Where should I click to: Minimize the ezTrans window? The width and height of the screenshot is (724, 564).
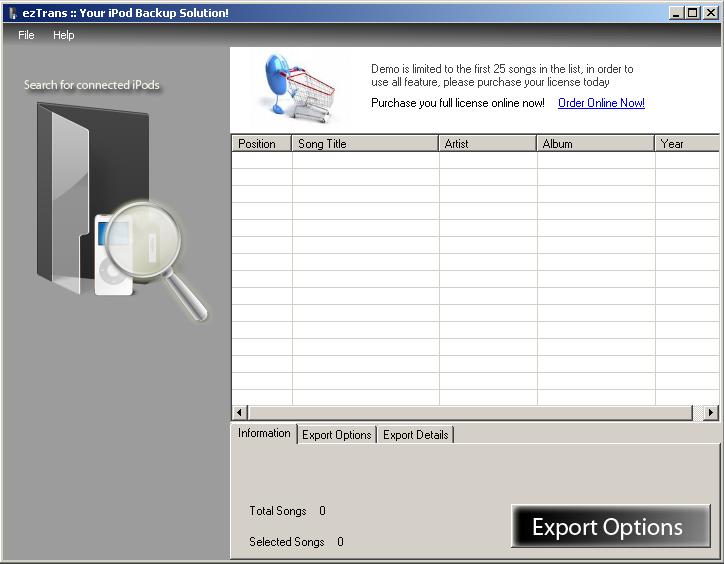pos(676,13)
